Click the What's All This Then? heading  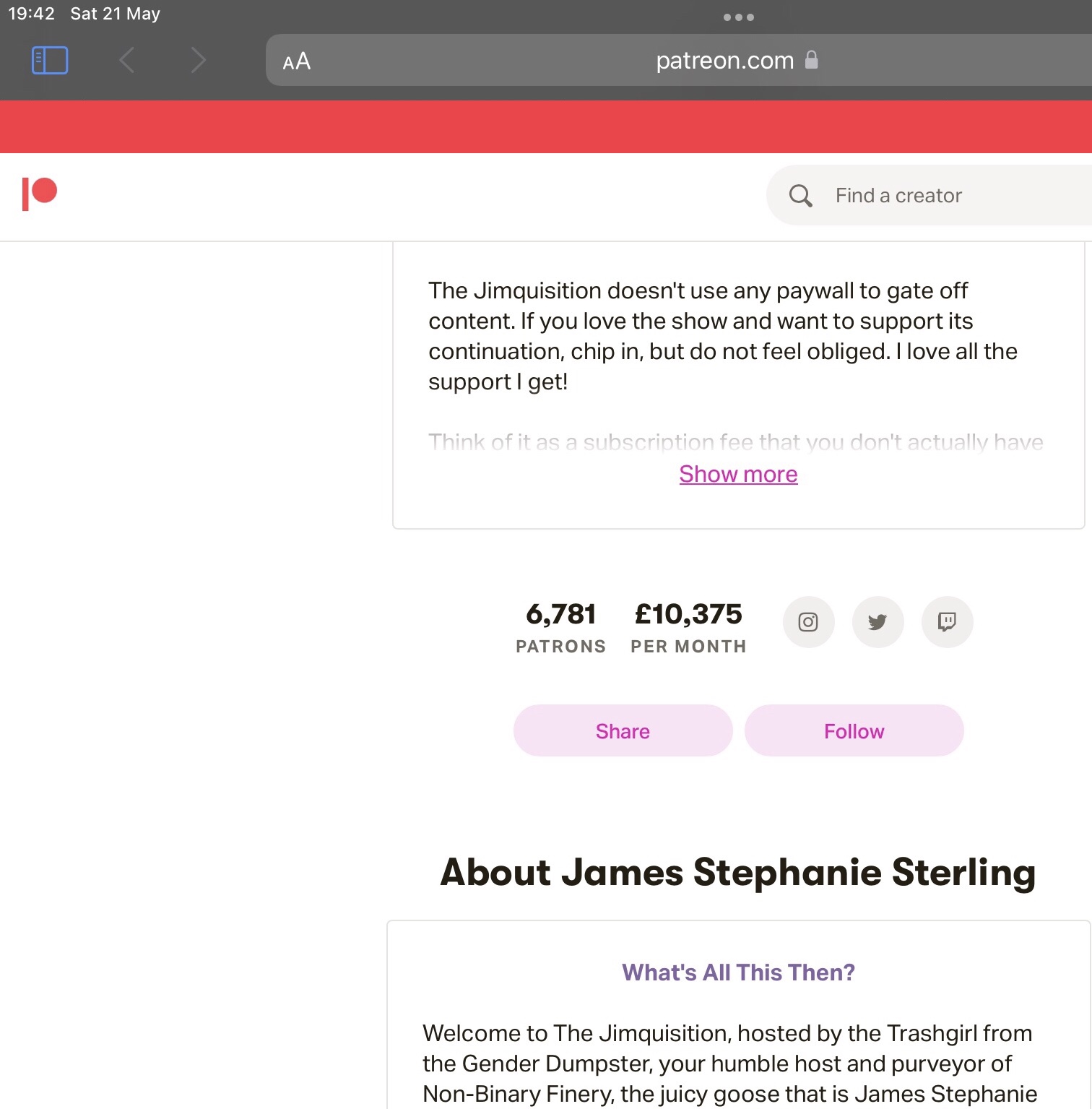click(x=738, y=972)
